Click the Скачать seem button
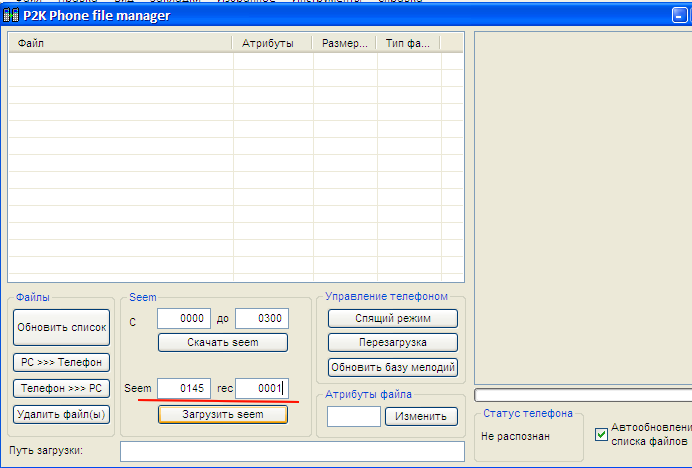The image size is (692, 468). point(223,343)
